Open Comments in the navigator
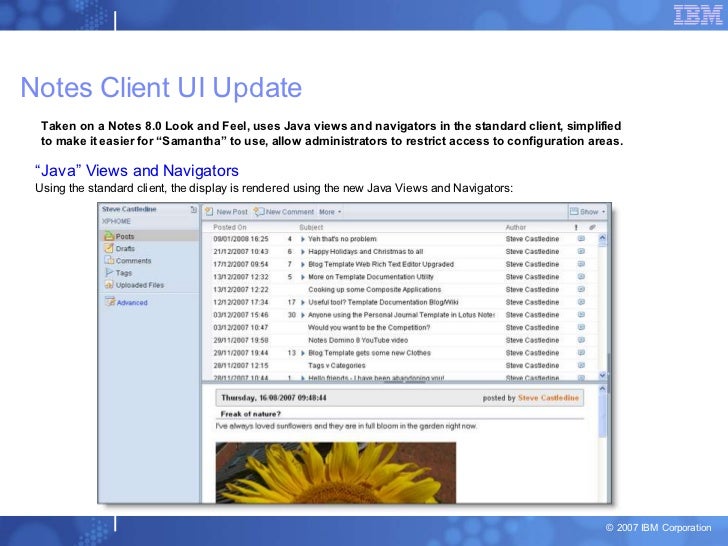 133,260
